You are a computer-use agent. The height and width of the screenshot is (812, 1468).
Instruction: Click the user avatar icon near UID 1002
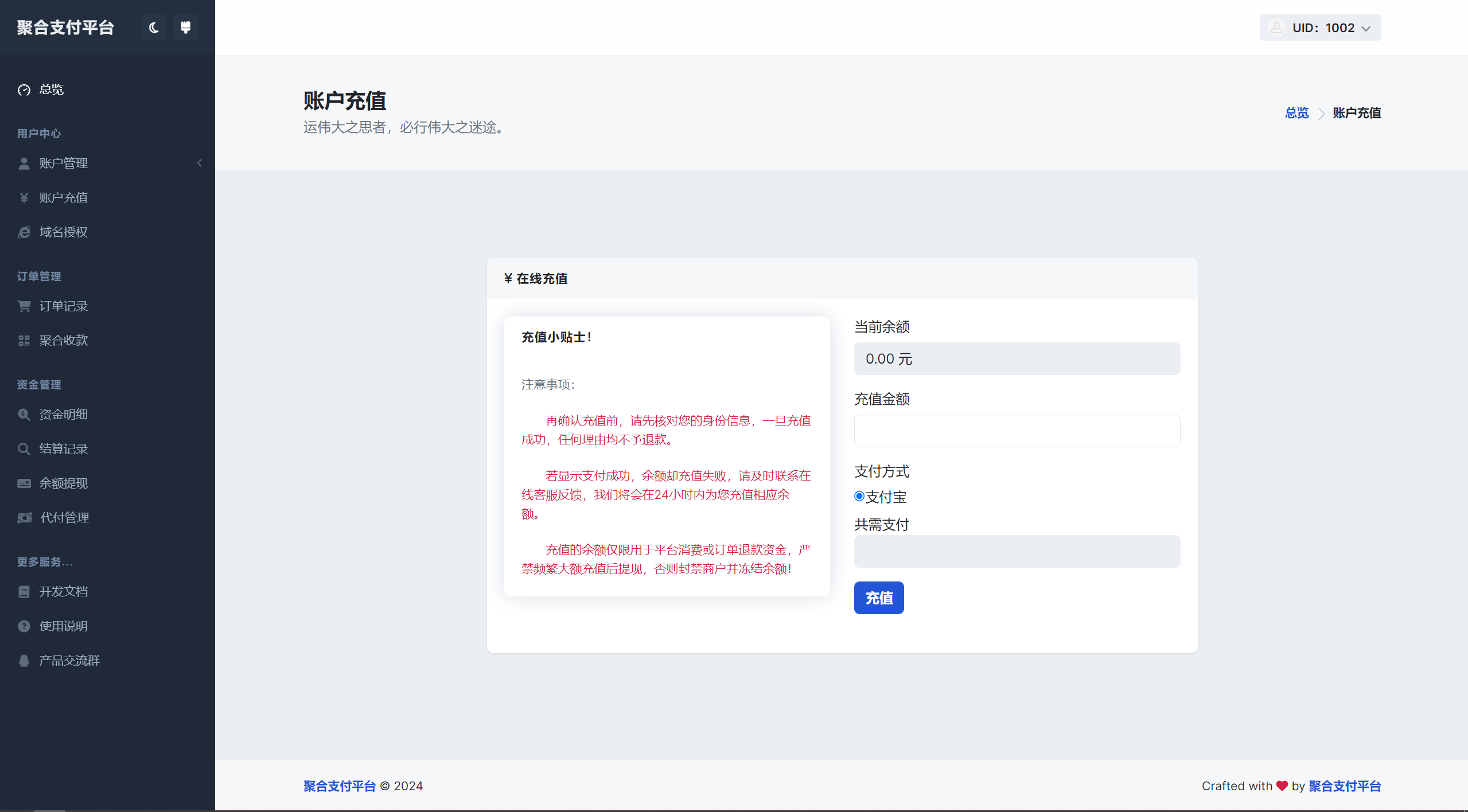pyautogui.click(x=1276, y=27)
